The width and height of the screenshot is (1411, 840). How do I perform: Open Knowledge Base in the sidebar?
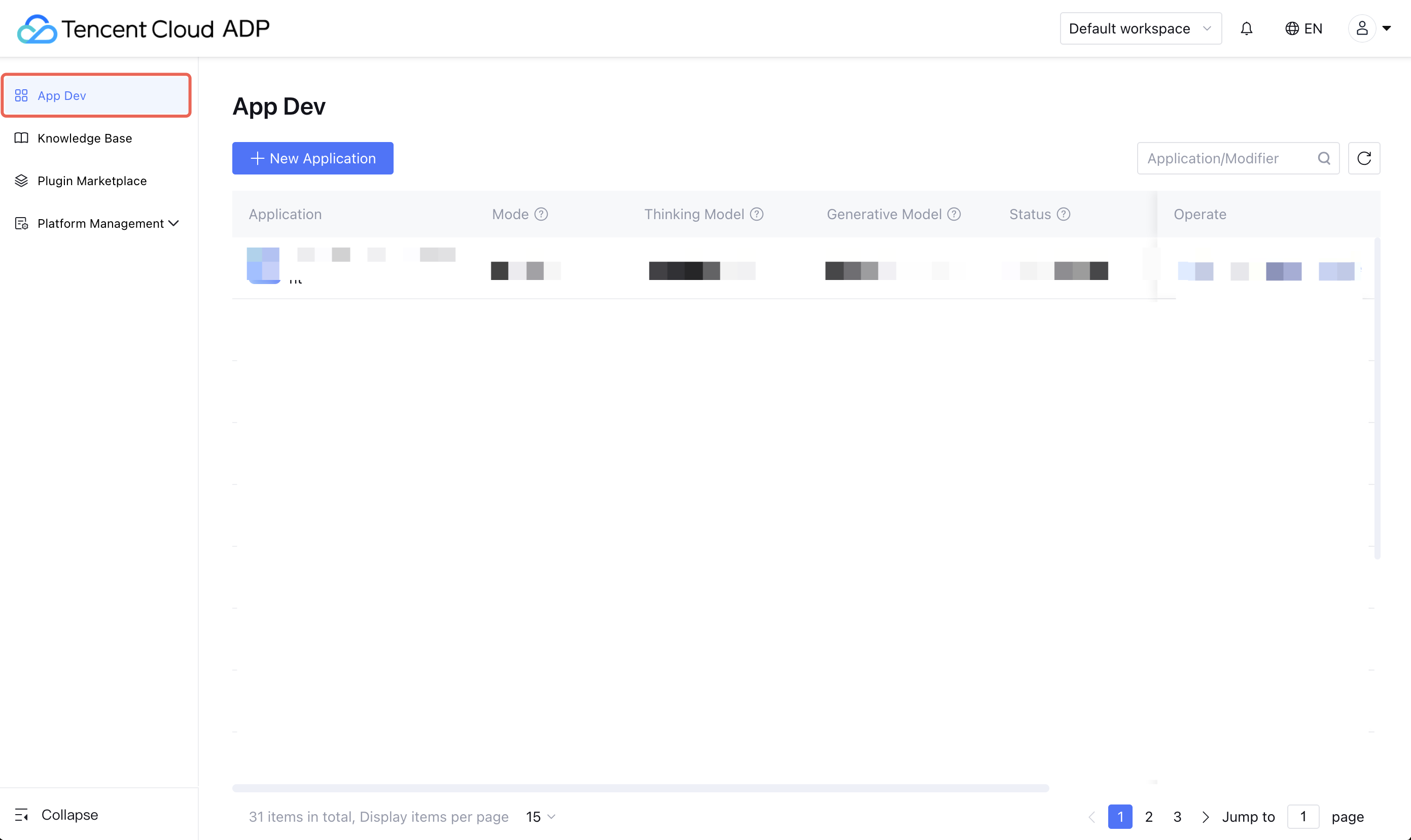tap(84, 138)
